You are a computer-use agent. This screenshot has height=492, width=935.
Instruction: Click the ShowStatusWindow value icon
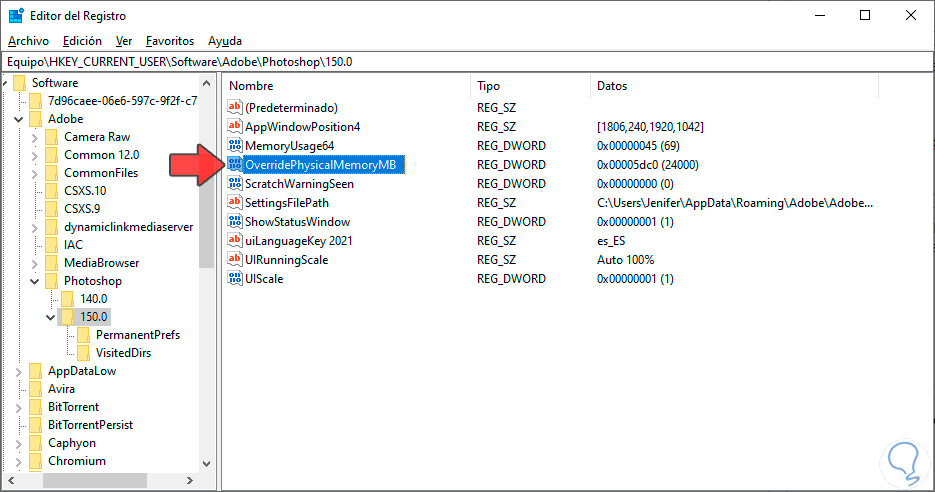pyautogui.click(x=235, y=222)
